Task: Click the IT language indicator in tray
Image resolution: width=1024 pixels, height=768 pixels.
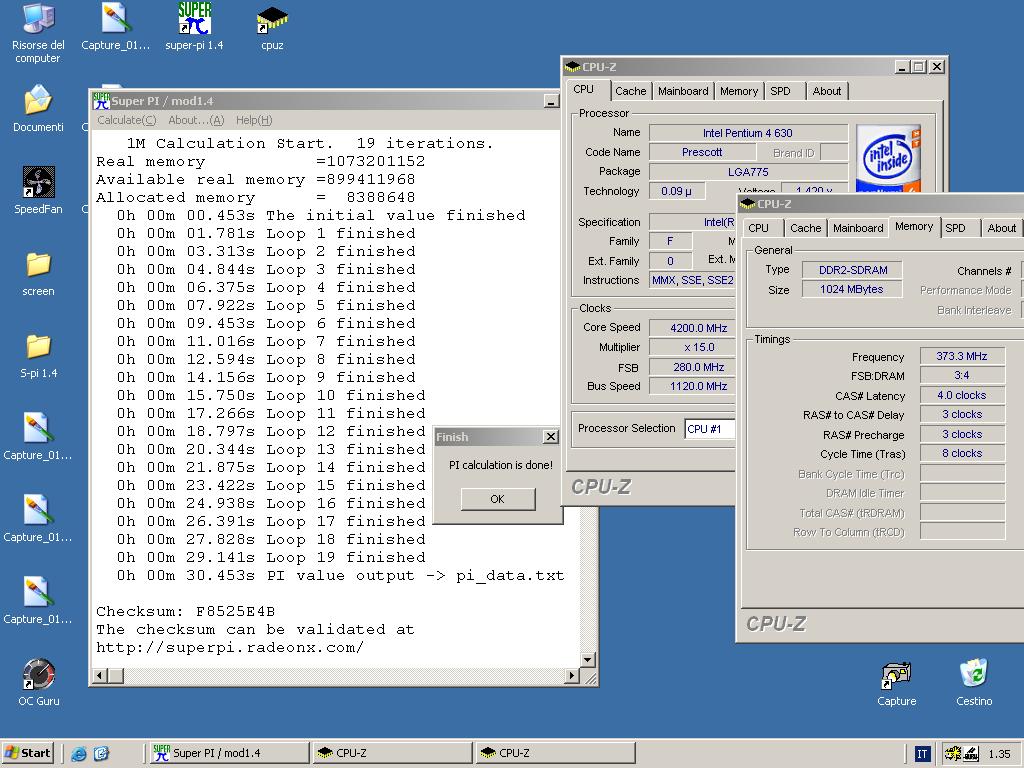Action: (921, 754)
